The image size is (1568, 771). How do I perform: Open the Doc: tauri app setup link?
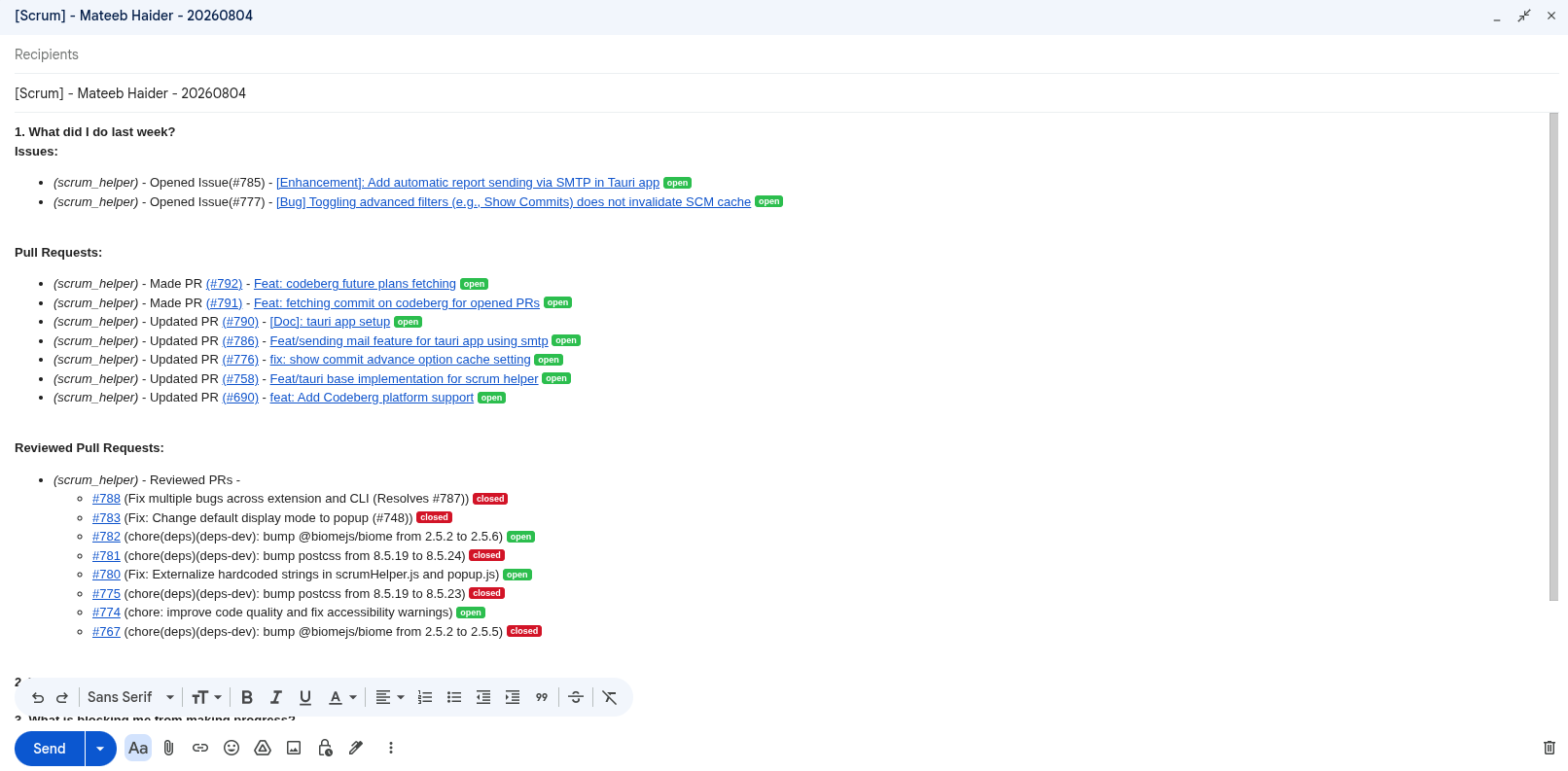[330, 322]
